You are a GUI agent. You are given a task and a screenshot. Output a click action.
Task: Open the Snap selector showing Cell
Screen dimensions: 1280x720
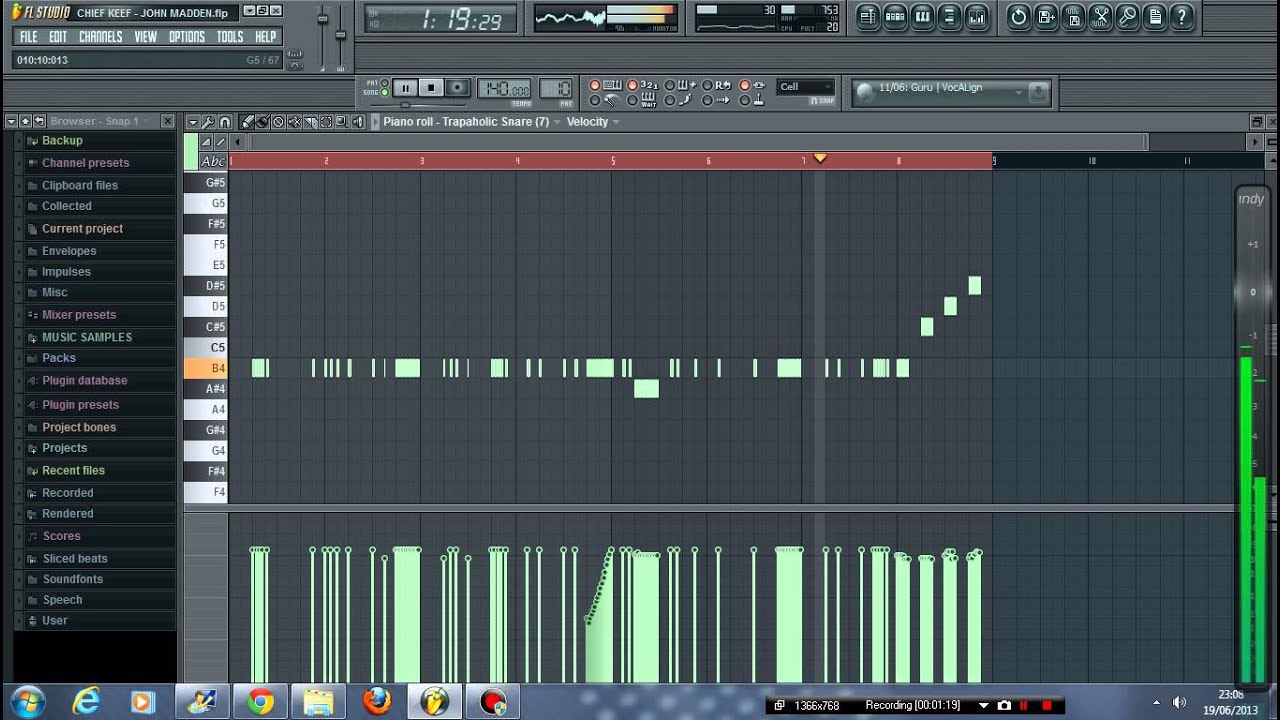[805, 87]
